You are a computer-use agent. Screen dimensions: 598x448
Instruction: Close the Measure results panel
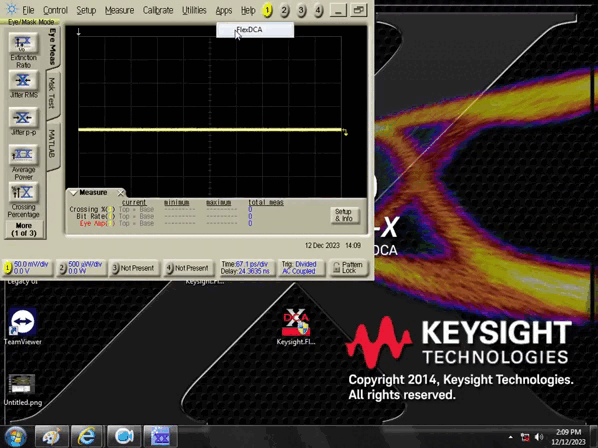121,193
